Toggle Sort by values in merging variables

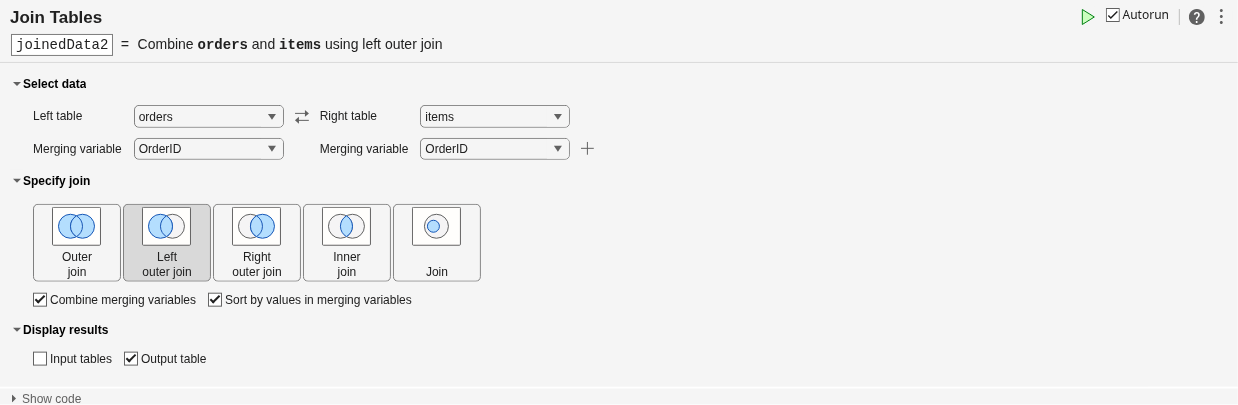point(215,300)
